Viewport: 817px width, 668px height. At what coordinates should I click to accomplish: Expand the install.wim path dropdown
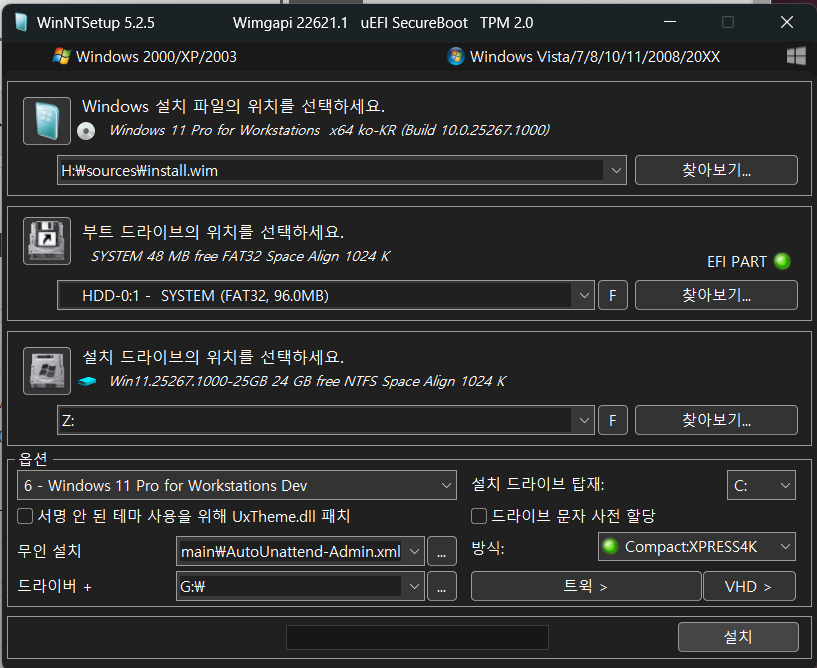pos(616,170)
